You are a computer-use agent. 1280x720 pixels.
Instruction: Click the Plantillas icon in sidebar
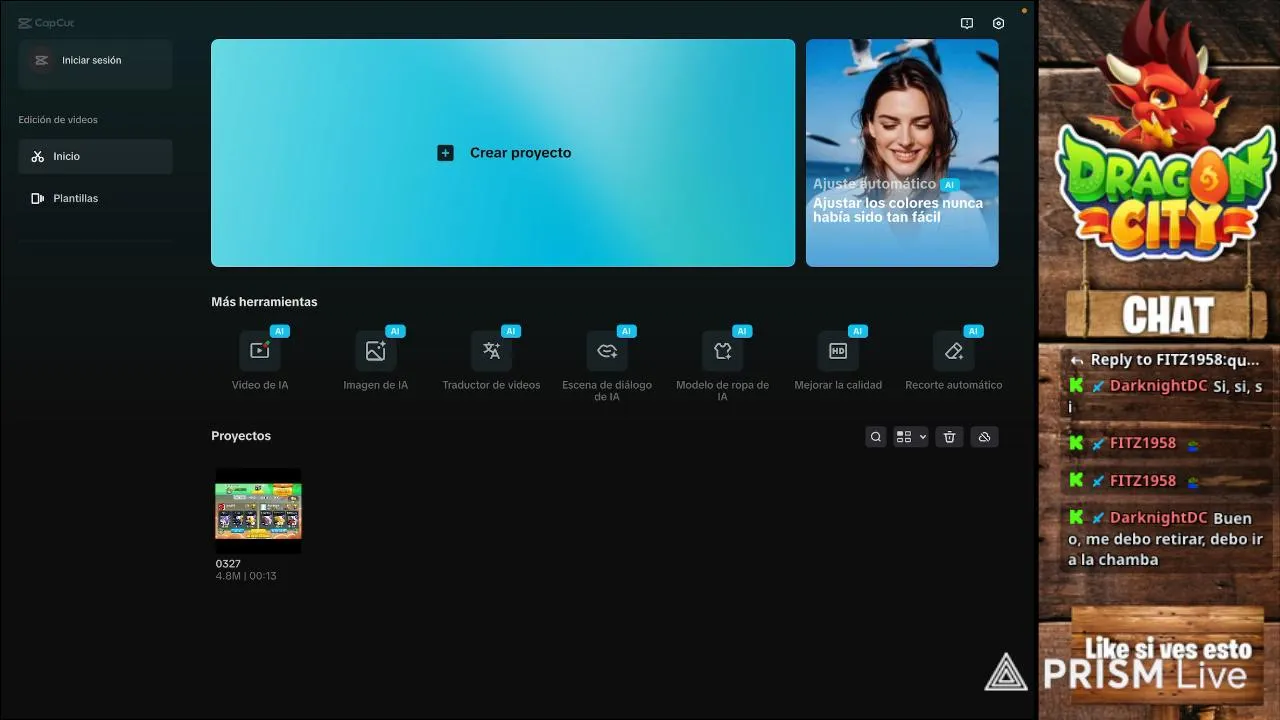point(38,199)
